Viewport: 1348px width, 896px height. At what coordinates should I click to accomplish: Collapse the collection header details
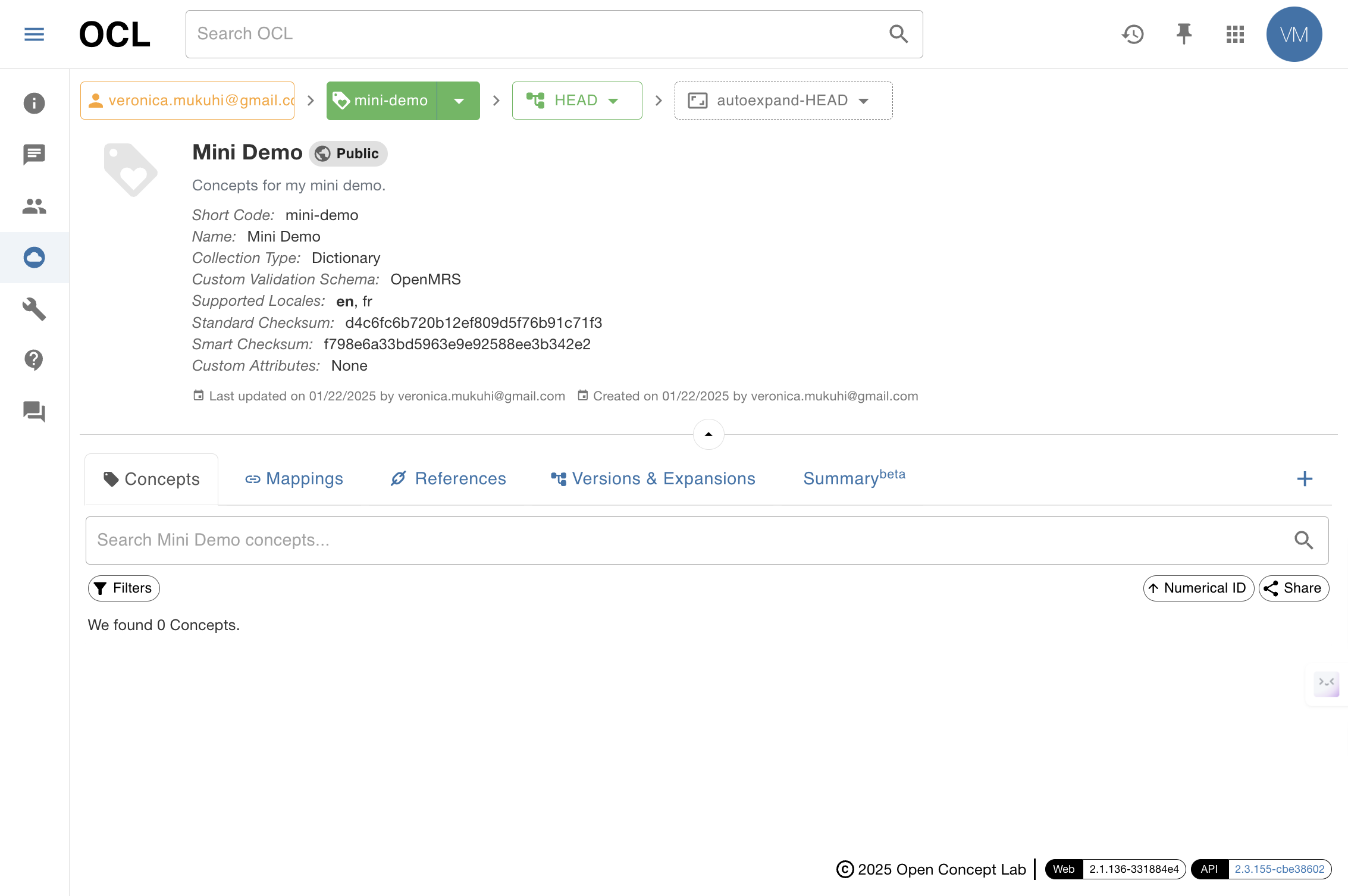click(709, 434)
